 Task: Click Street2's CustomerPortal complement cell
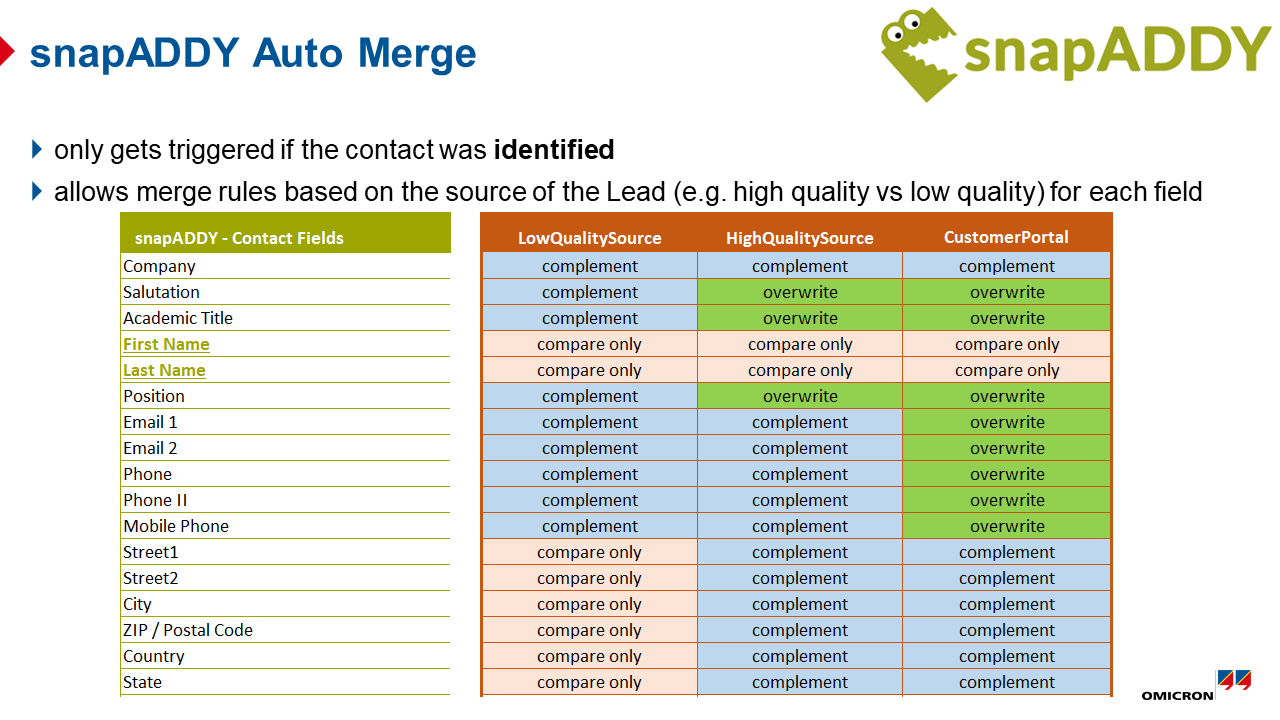(x=1007, y=578)
